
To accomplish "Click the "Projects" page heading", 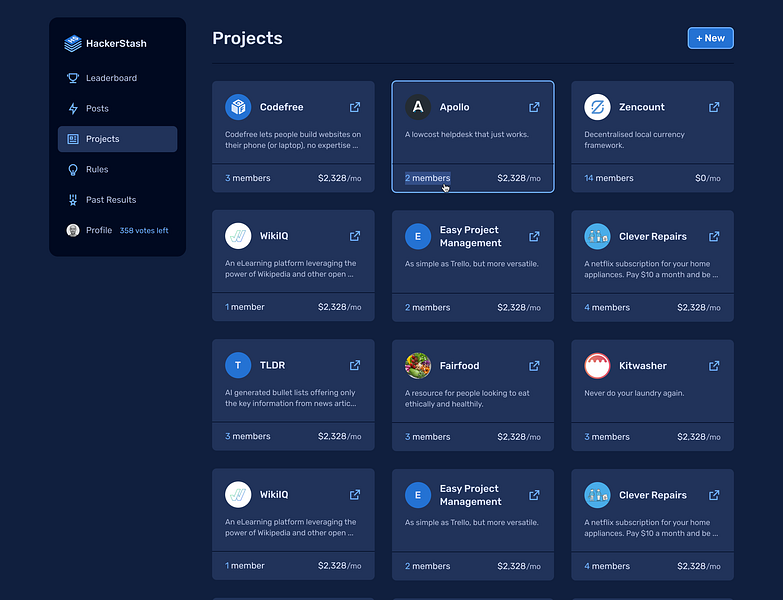I will (x=247, y=38).
